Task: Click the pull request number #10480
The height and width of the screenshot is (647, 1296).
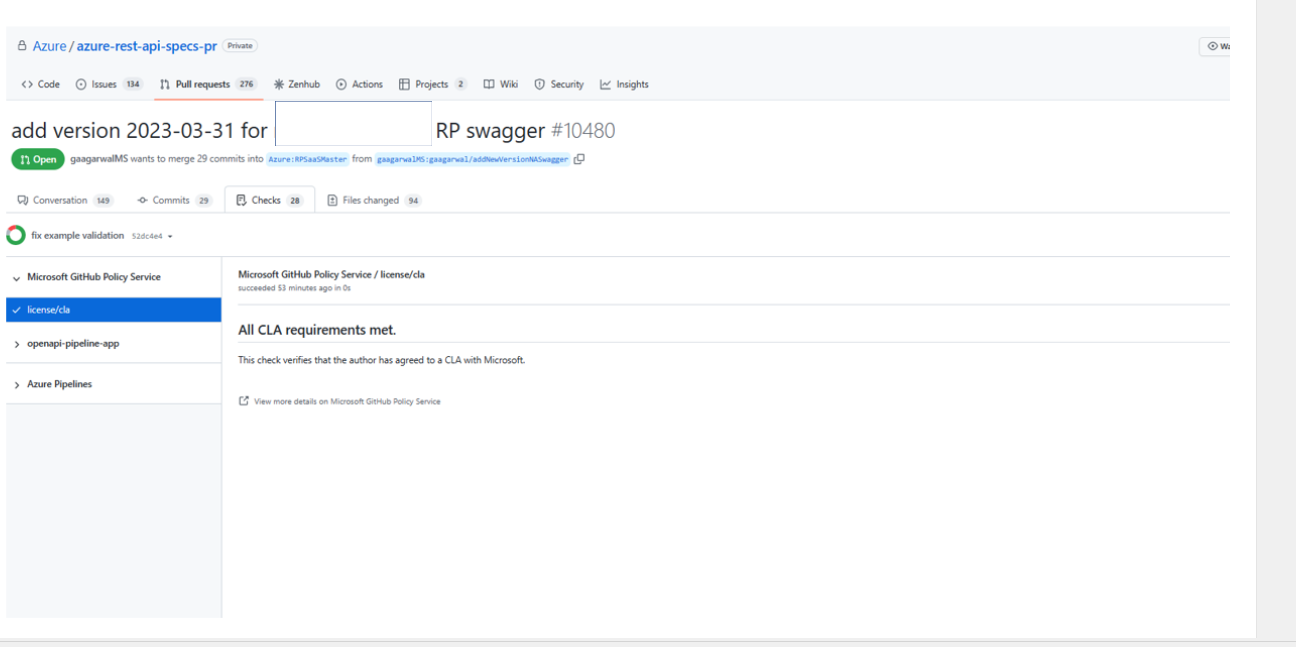Action: [x=583, y=131]
